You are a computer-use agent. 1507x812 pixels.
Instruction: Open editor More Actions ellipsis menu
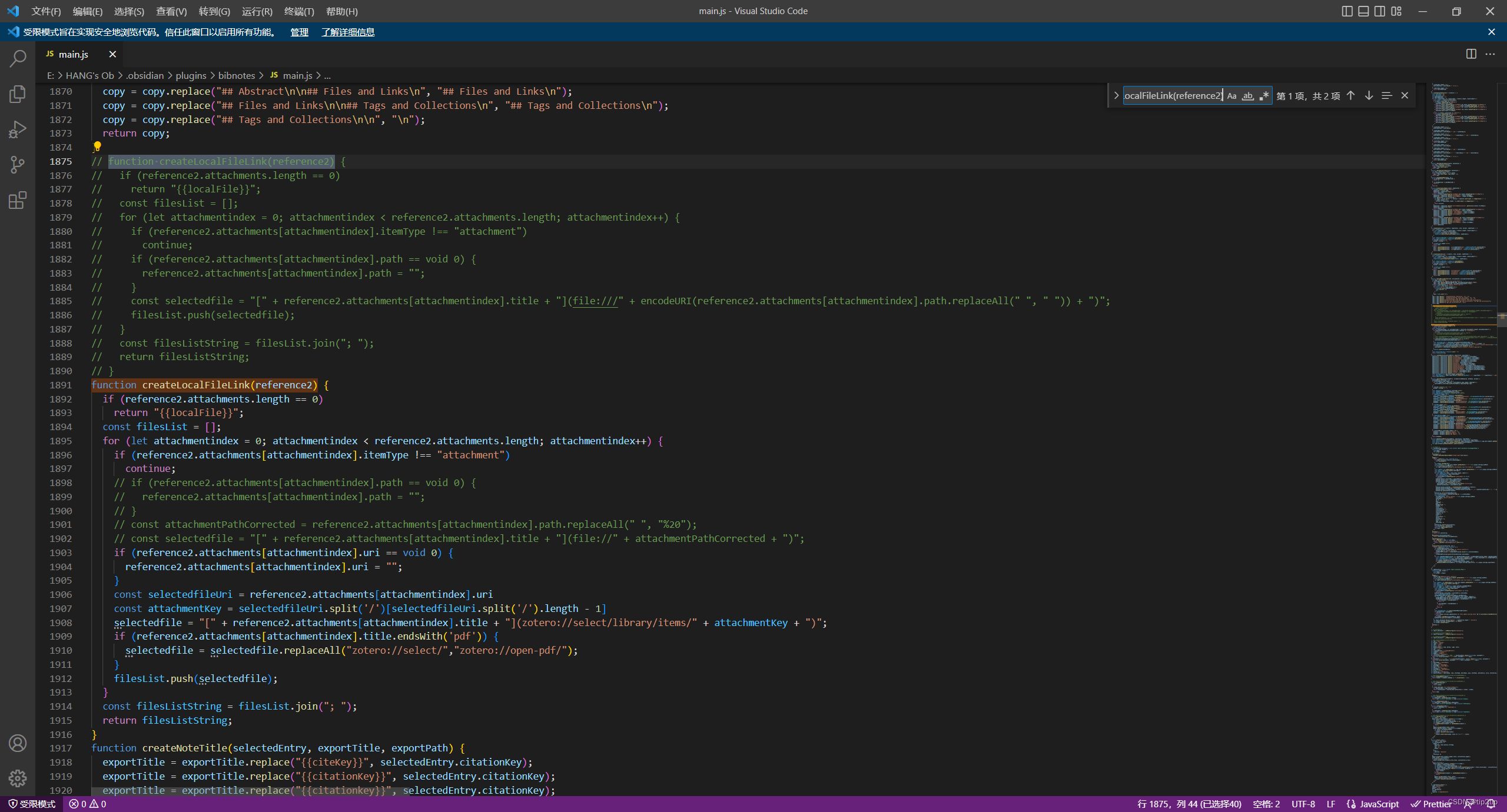[1490, 54]
